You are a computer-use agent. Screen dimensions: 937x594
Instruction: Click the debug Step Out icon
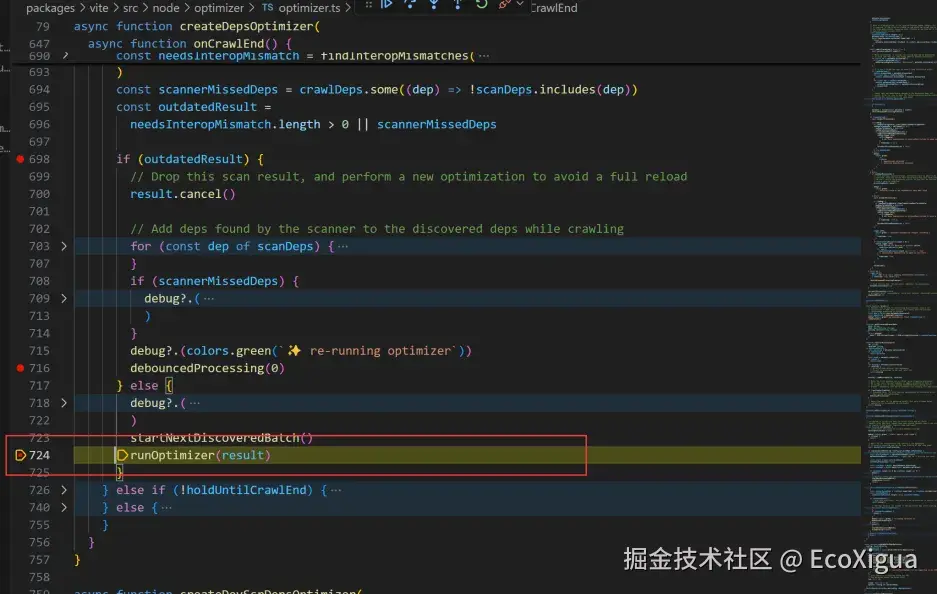(457, 4)
